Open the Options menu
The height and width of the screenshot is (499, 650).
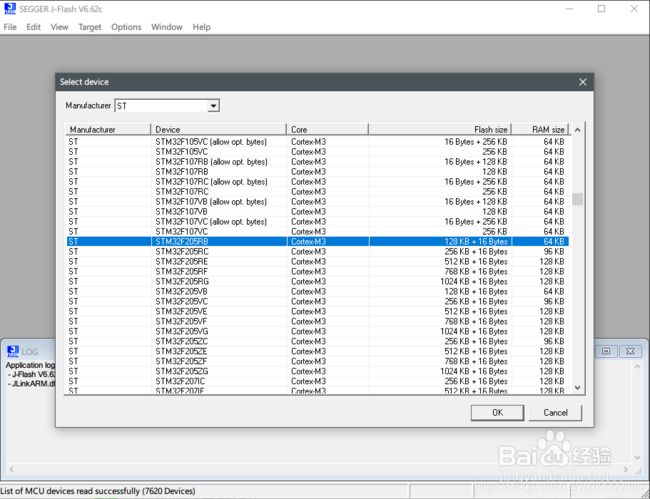click(x=126, y=27)
